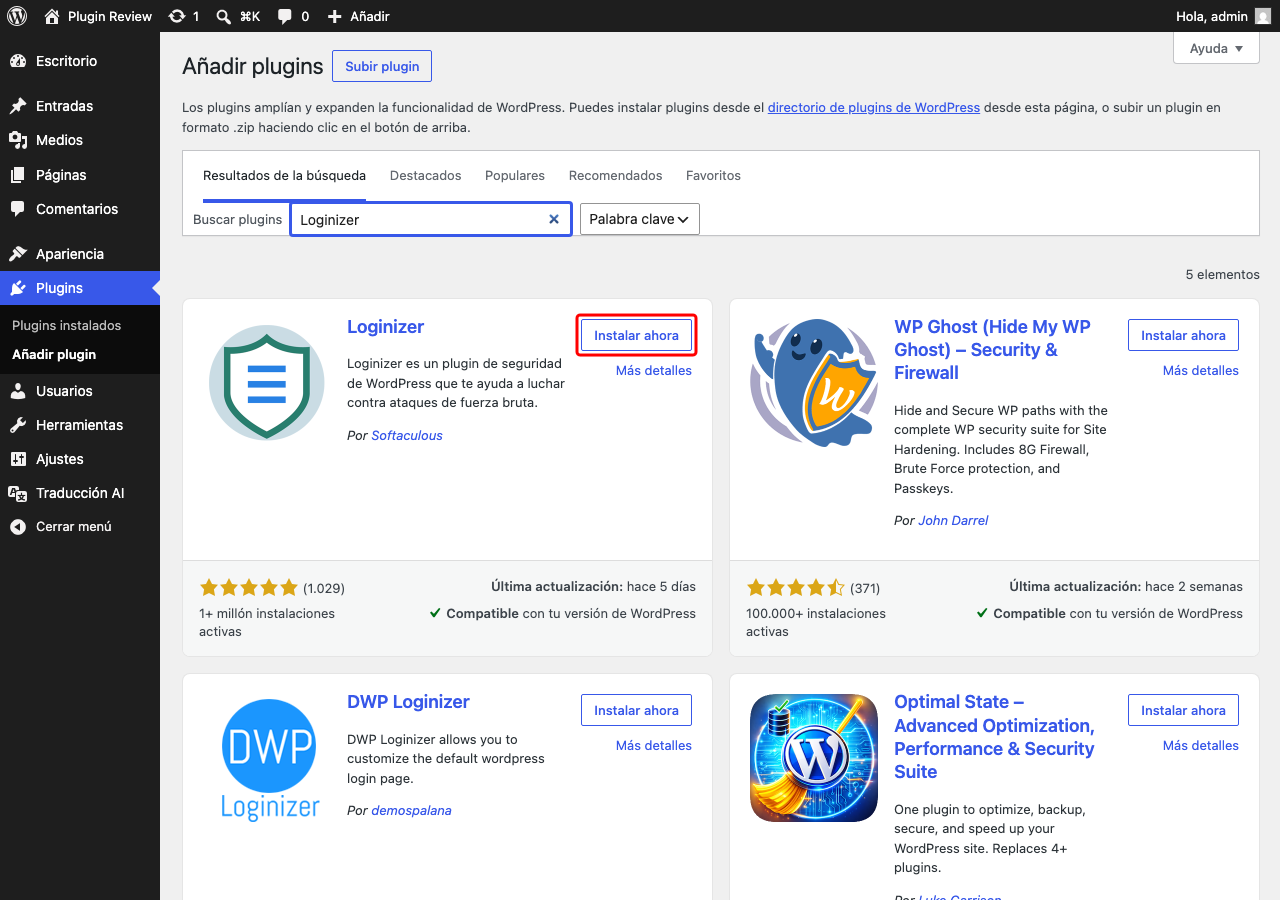
Task: Click the Hola, admin account menu
Action: coord(1225,16)
